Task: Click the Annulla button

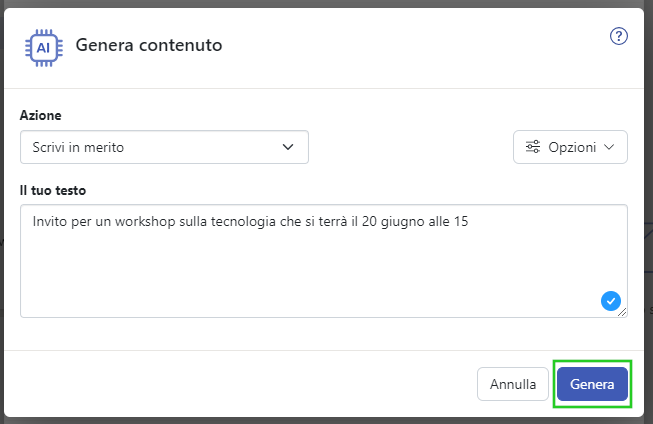Action: (513, 384)
